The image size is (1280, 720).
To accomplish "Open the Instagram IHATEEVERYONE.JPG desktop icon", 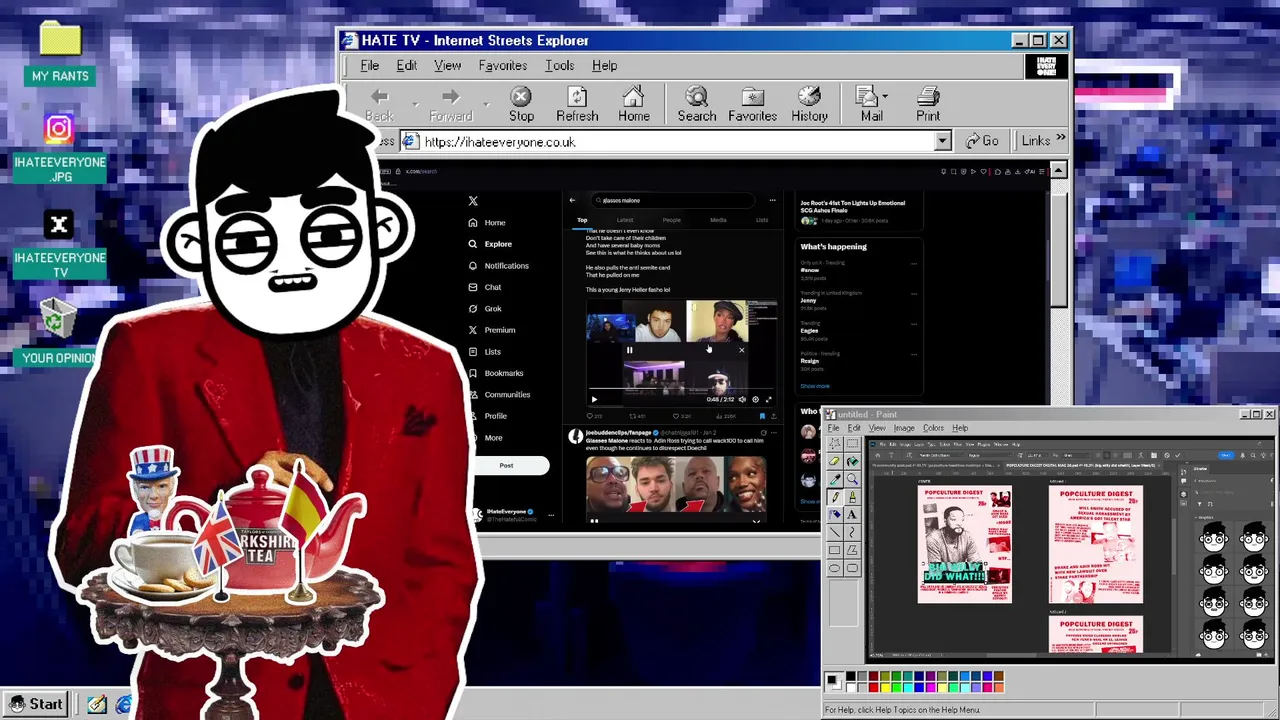I will click(59, 148).
